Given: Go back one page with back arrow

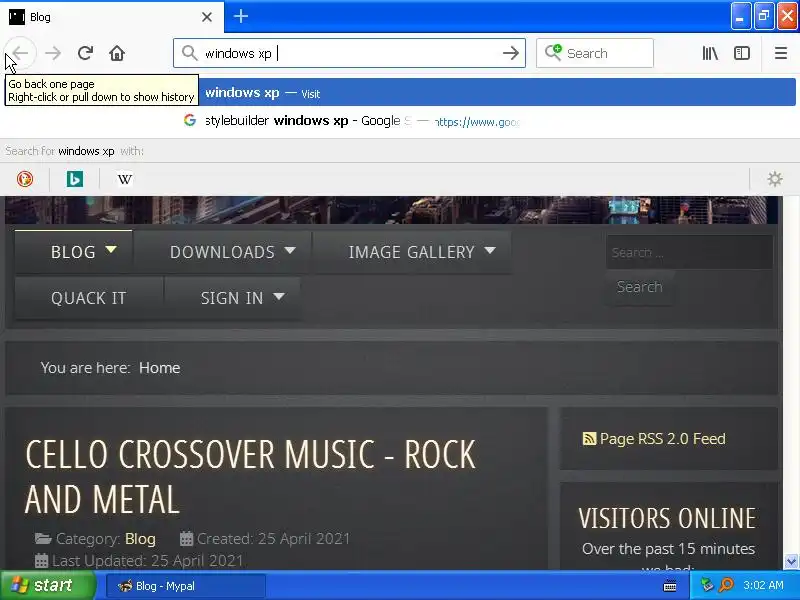Looking at the screenshot, I should (20, 53).
